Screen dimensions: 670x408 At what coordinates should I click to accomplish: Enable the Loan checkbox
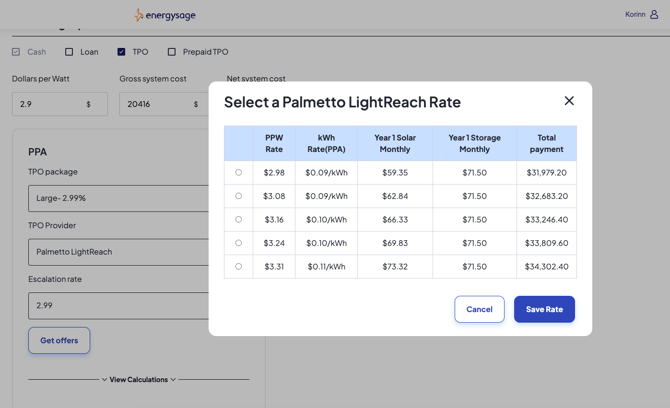point(69,52)
